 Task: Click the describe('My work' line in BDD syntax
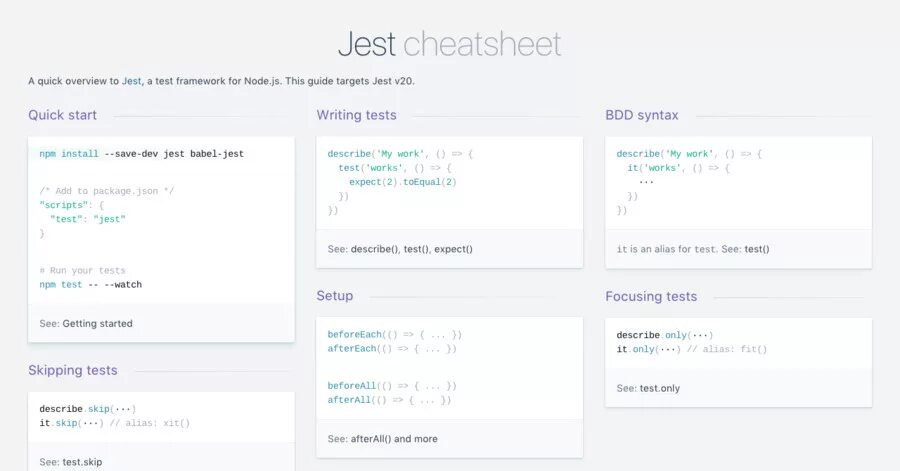point(689,154)
